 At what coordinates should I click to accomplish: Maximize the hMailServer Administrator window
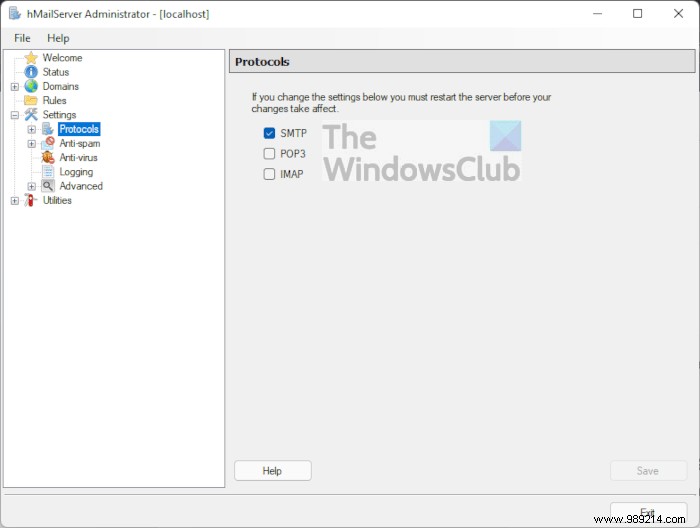pos(638,14)
